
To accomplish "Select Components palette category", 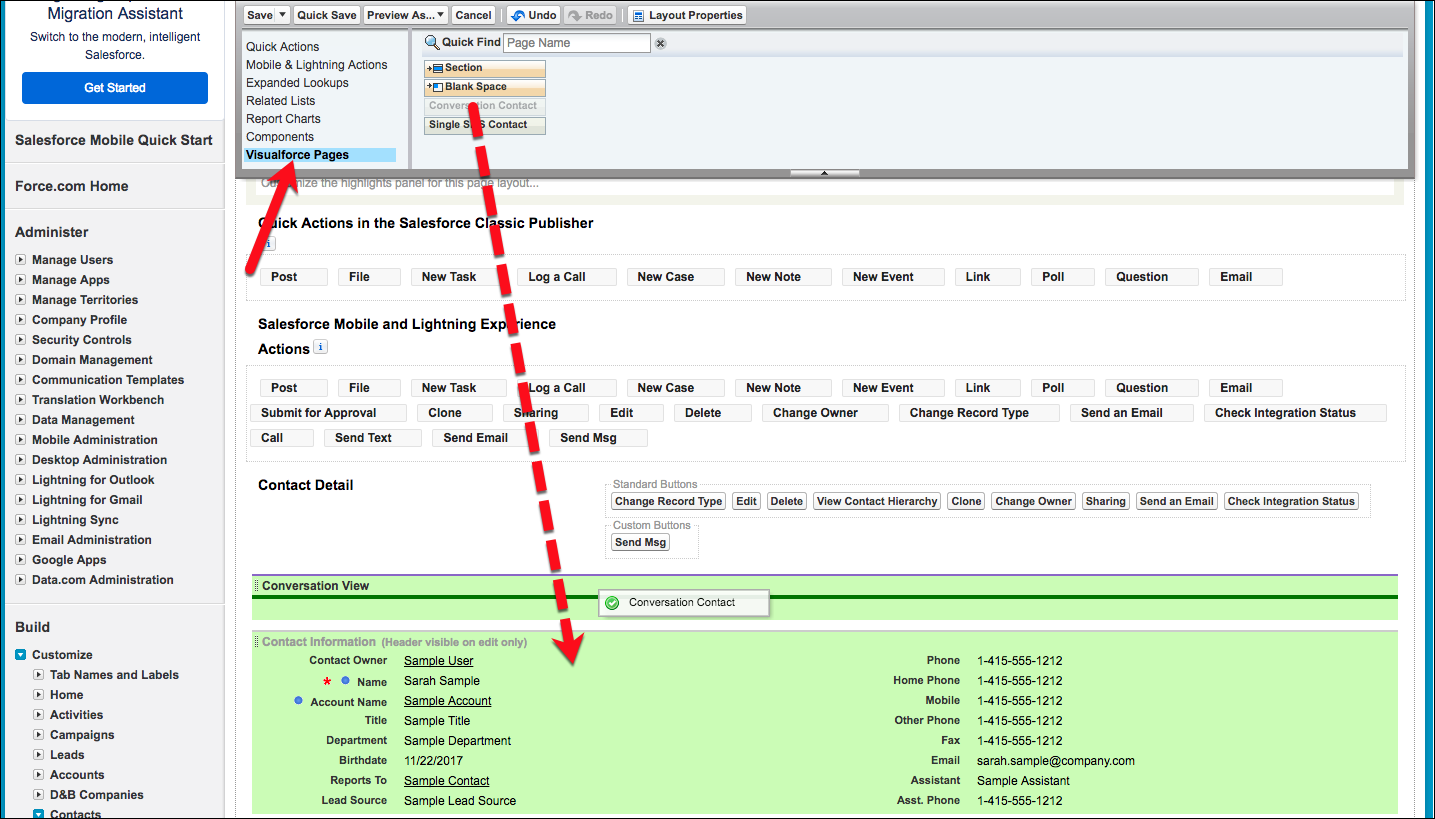I will 280,137.
